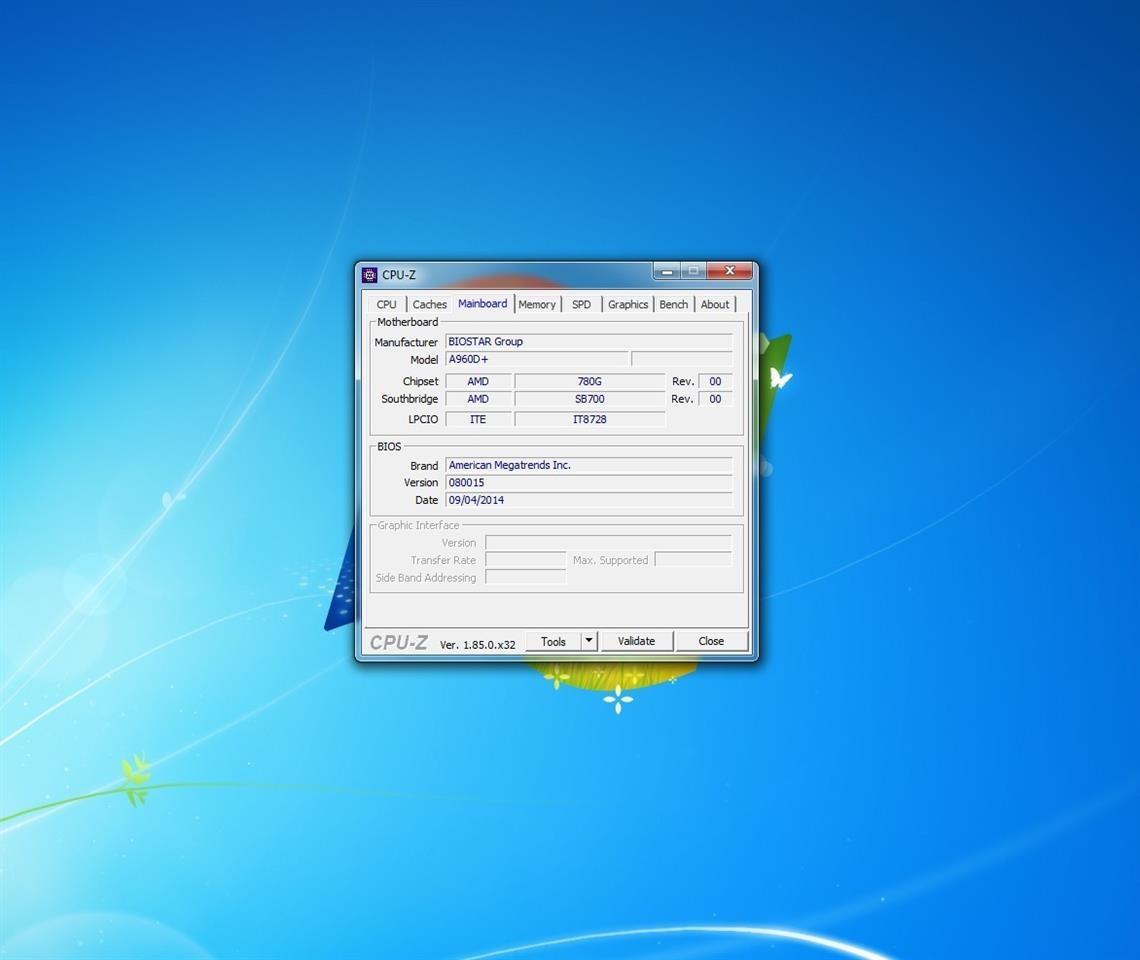Click the Chipset Rev. 00 value

tap(715, 381)
